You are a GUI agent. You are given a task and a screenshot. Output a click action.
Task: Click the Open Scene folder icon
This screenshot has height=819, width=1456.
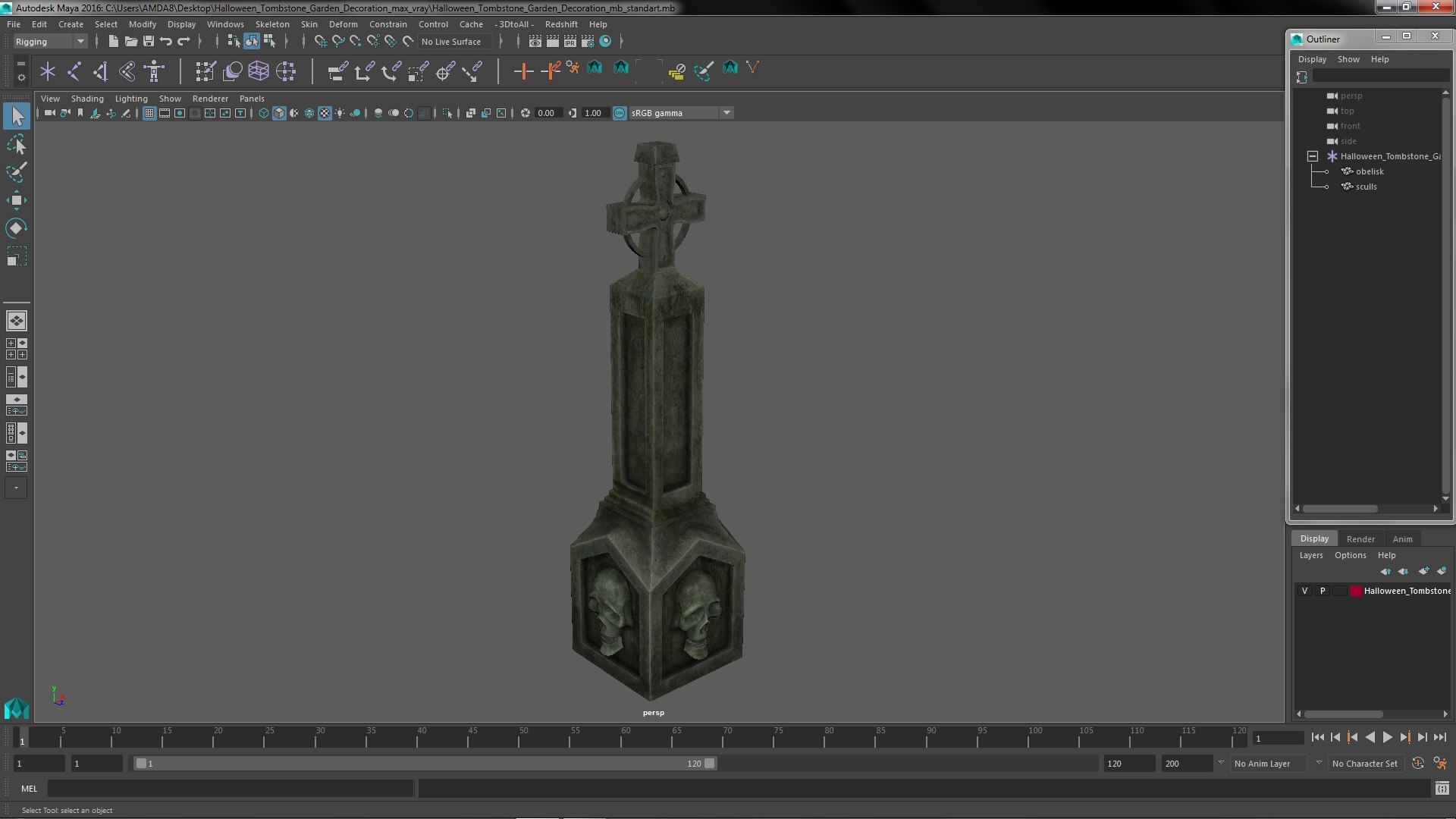point(130,42)
